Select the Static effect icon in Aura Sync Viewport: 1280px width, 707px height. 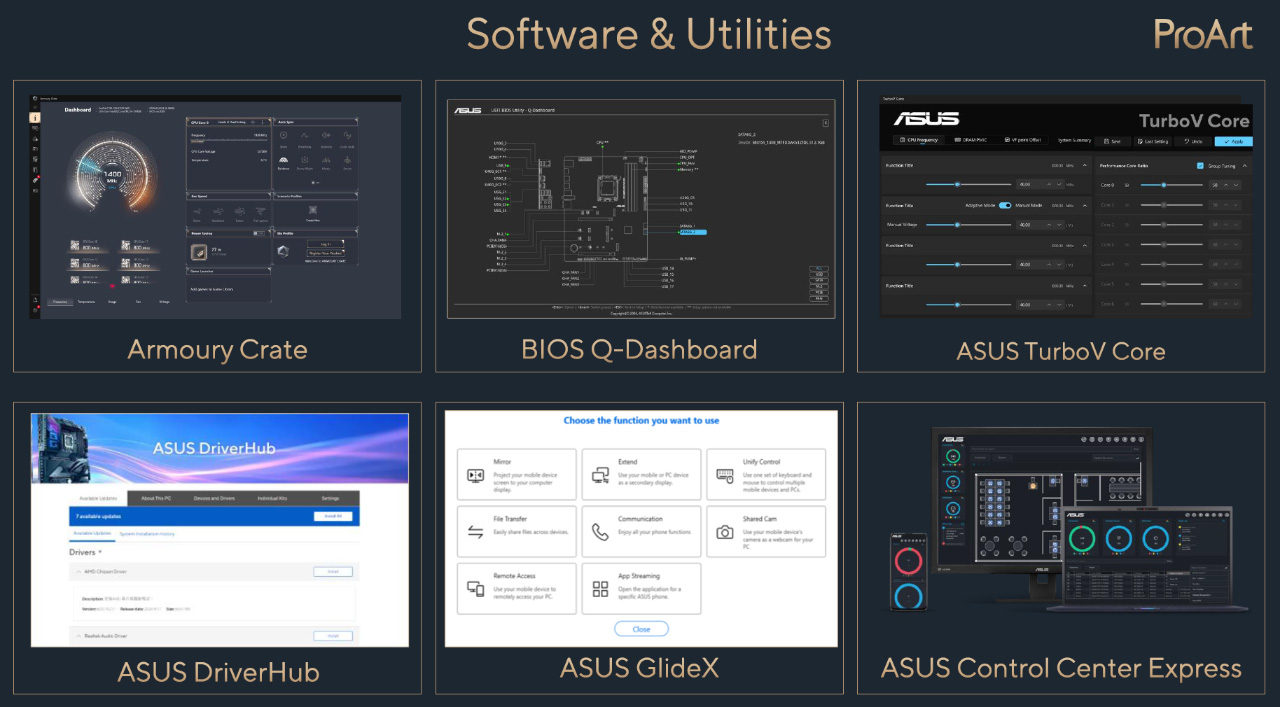coord(283,135)
